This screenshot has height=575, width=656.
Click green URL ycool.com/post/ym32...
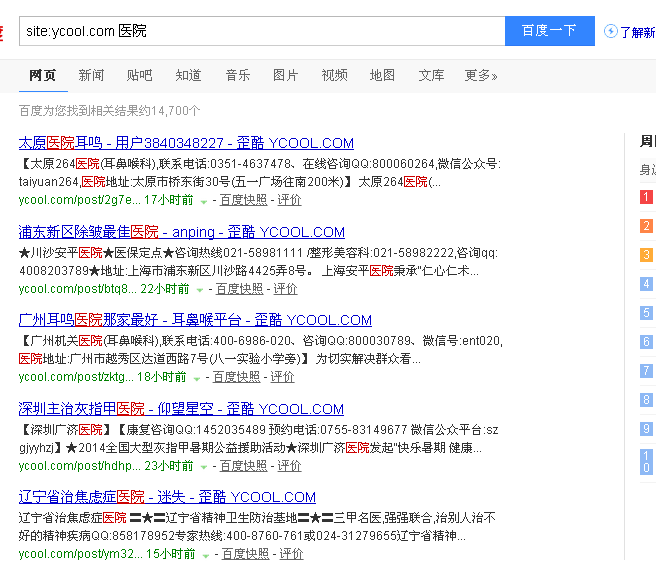click(x=80, y=554)
